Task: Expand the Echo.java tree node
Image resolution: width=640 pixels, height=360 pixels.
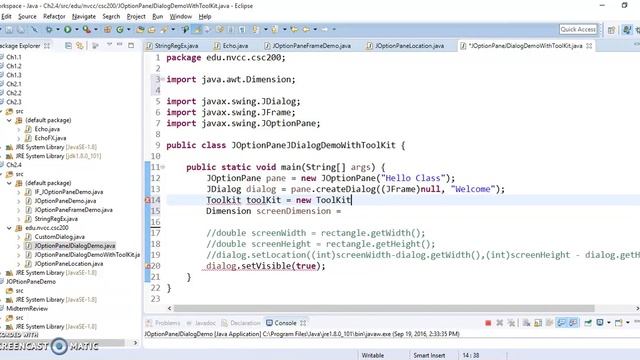Action: click(18, 129)
